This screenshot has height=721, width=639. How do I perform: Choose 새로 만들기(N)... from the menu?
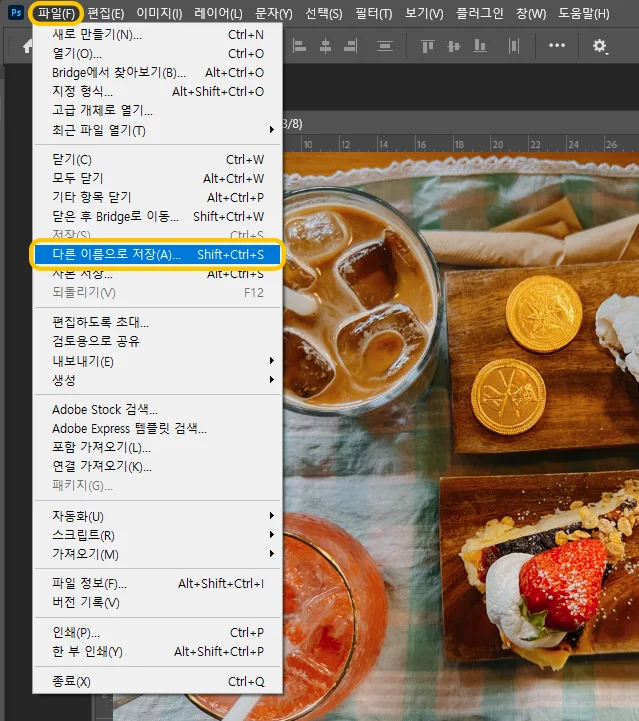pyautogui.click(x=158, y=34)
